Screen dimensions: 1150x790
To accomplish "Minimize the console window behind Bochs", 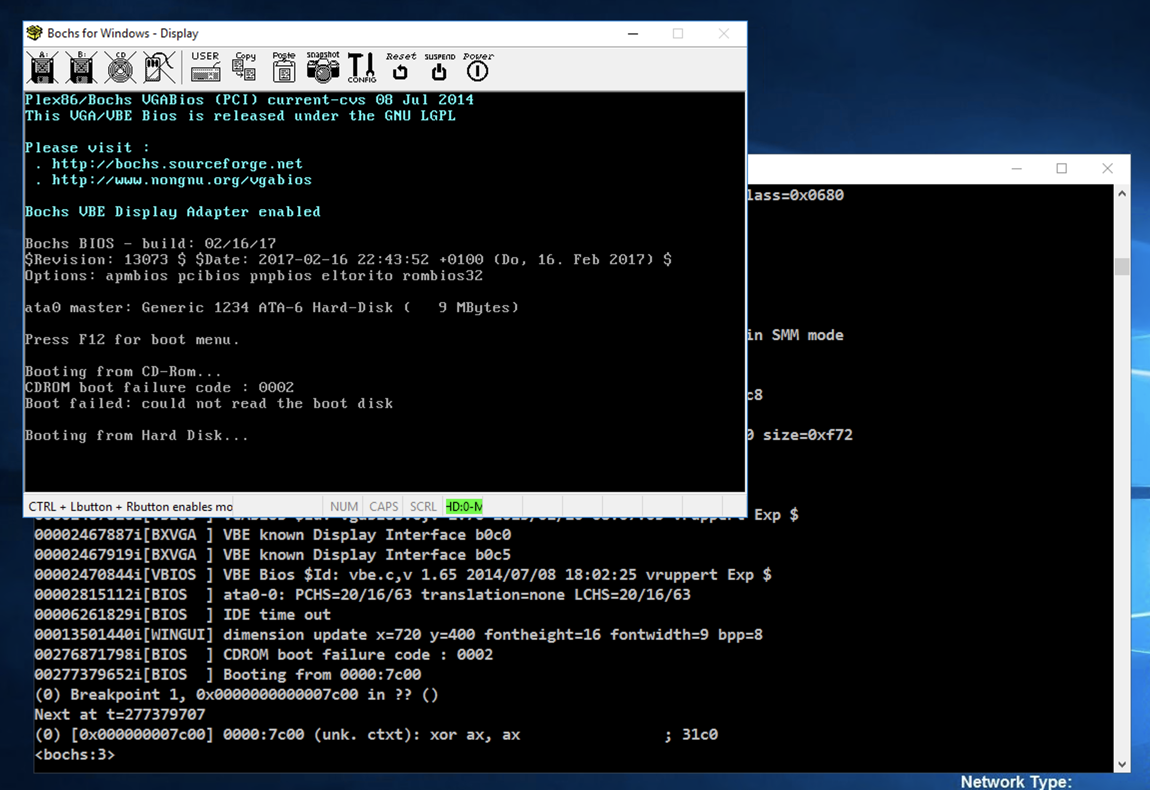I will (1017, 169).
